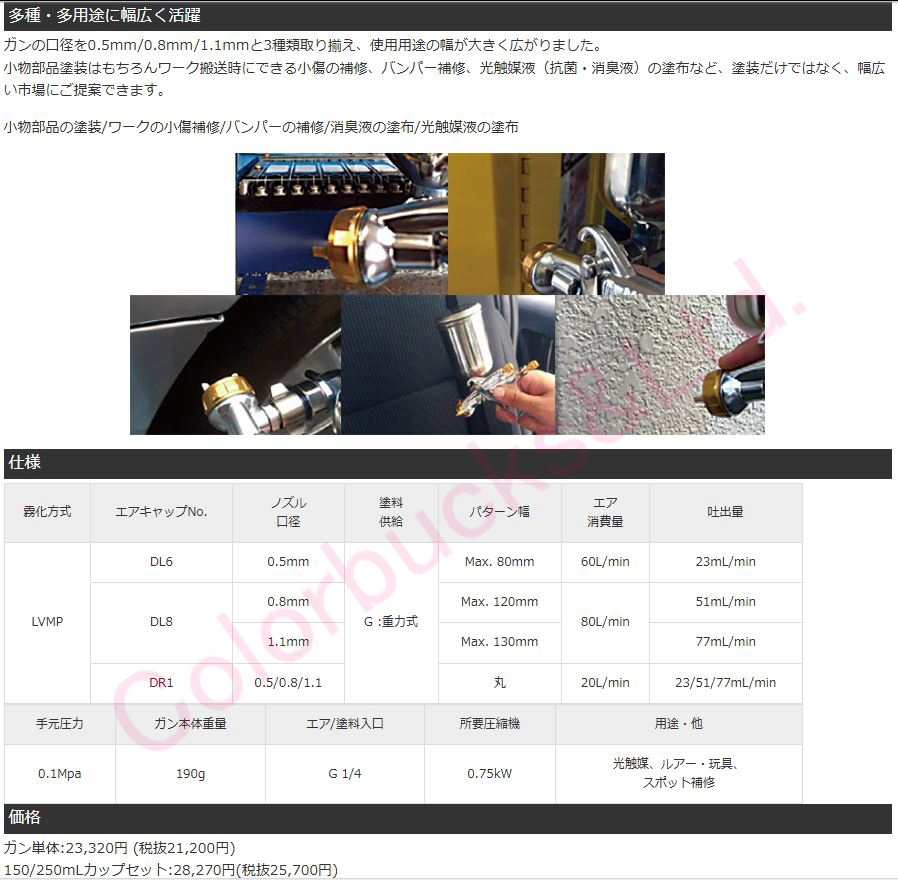Click the 0.5mm nozzle cell
Screen dimensions: 898x880
click(288, 562)
